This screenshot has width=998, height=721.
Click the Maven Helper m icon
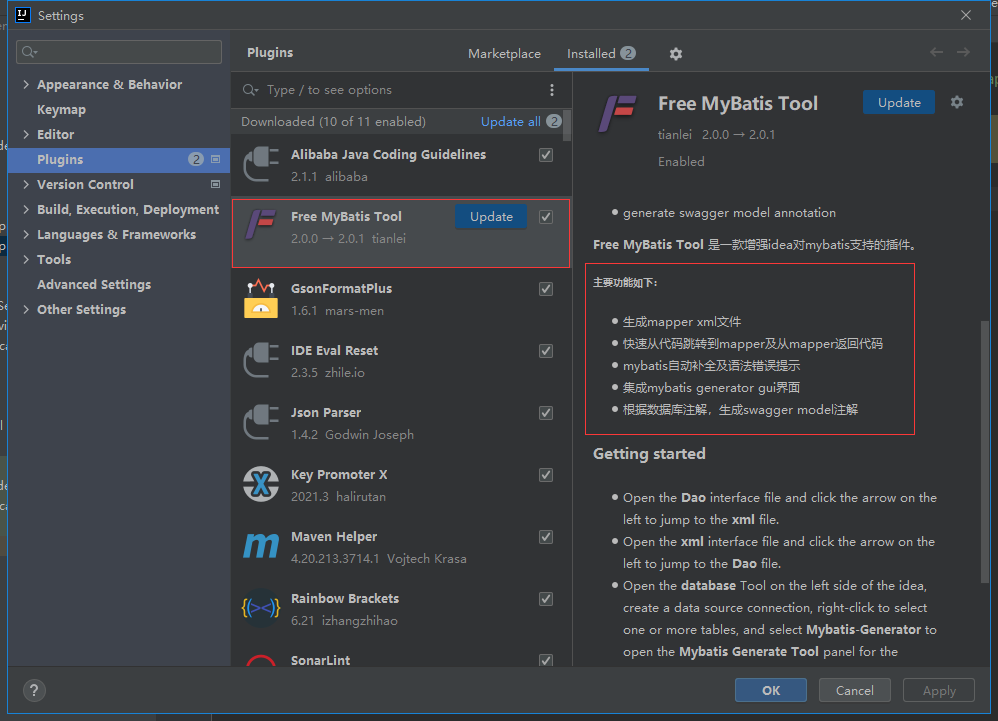tap(261, 546)
